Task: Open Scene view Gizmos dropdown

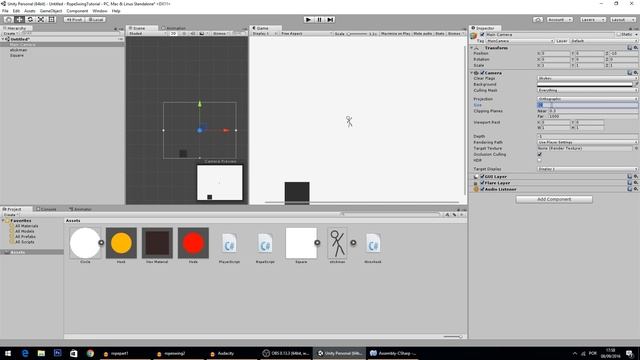Action: click(220, 33)
